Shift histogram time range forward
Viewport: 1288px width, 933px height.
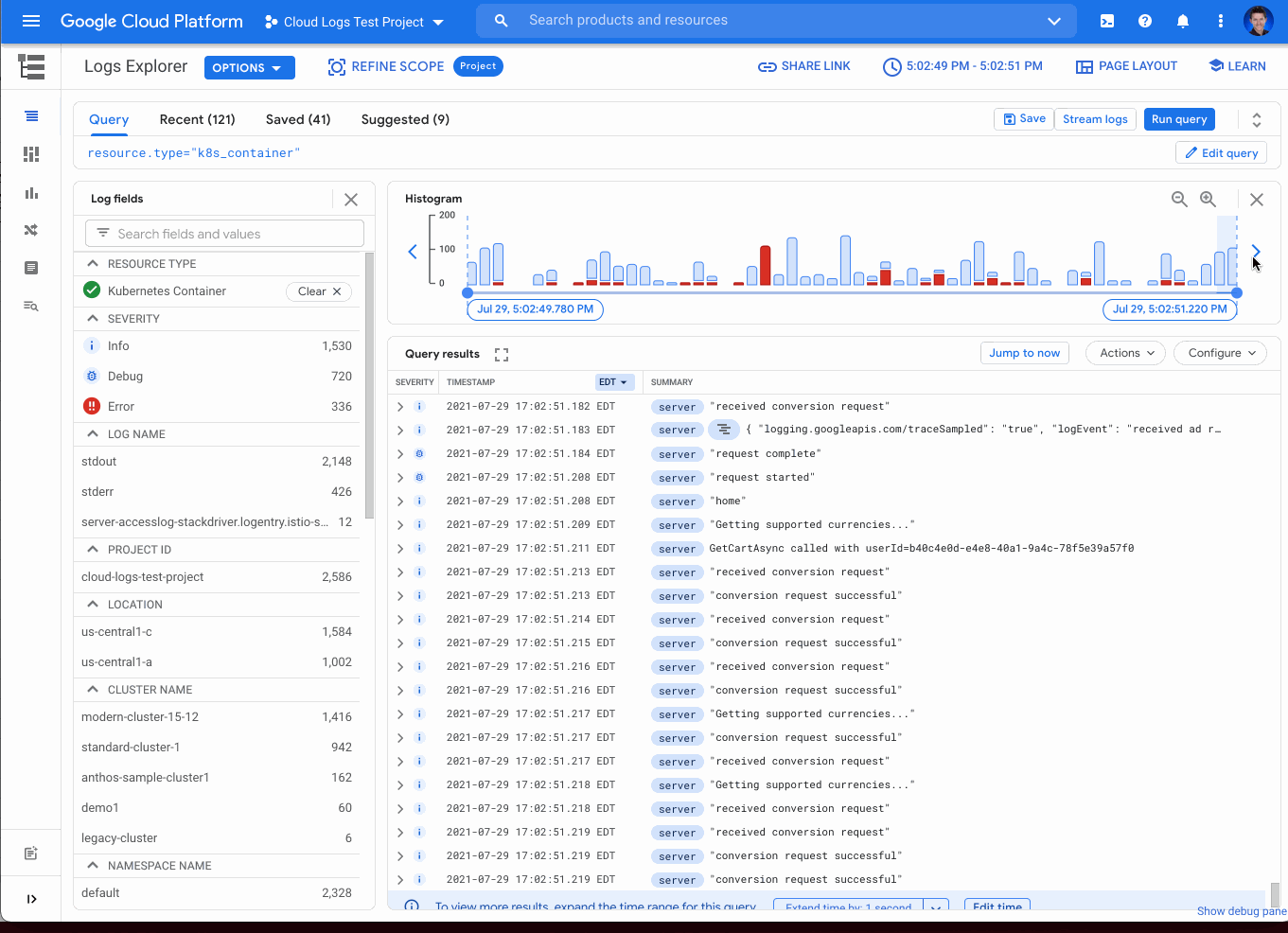pos(1256,252)
